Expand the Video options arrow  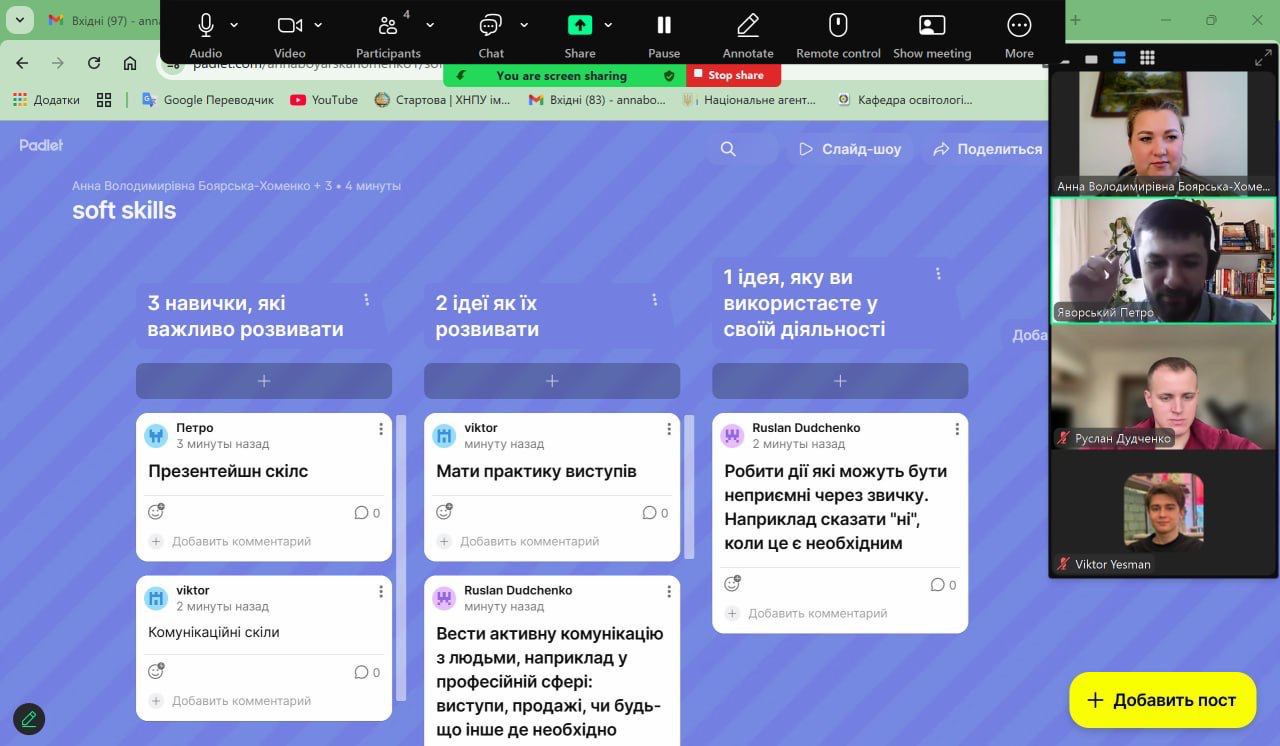318,25
